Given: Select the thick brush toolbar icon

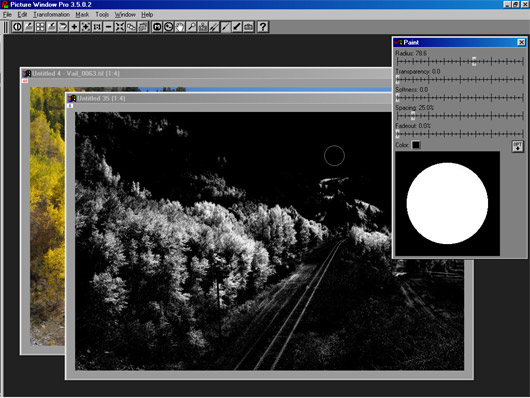Looking at the screenshot, I should (237, 27).
